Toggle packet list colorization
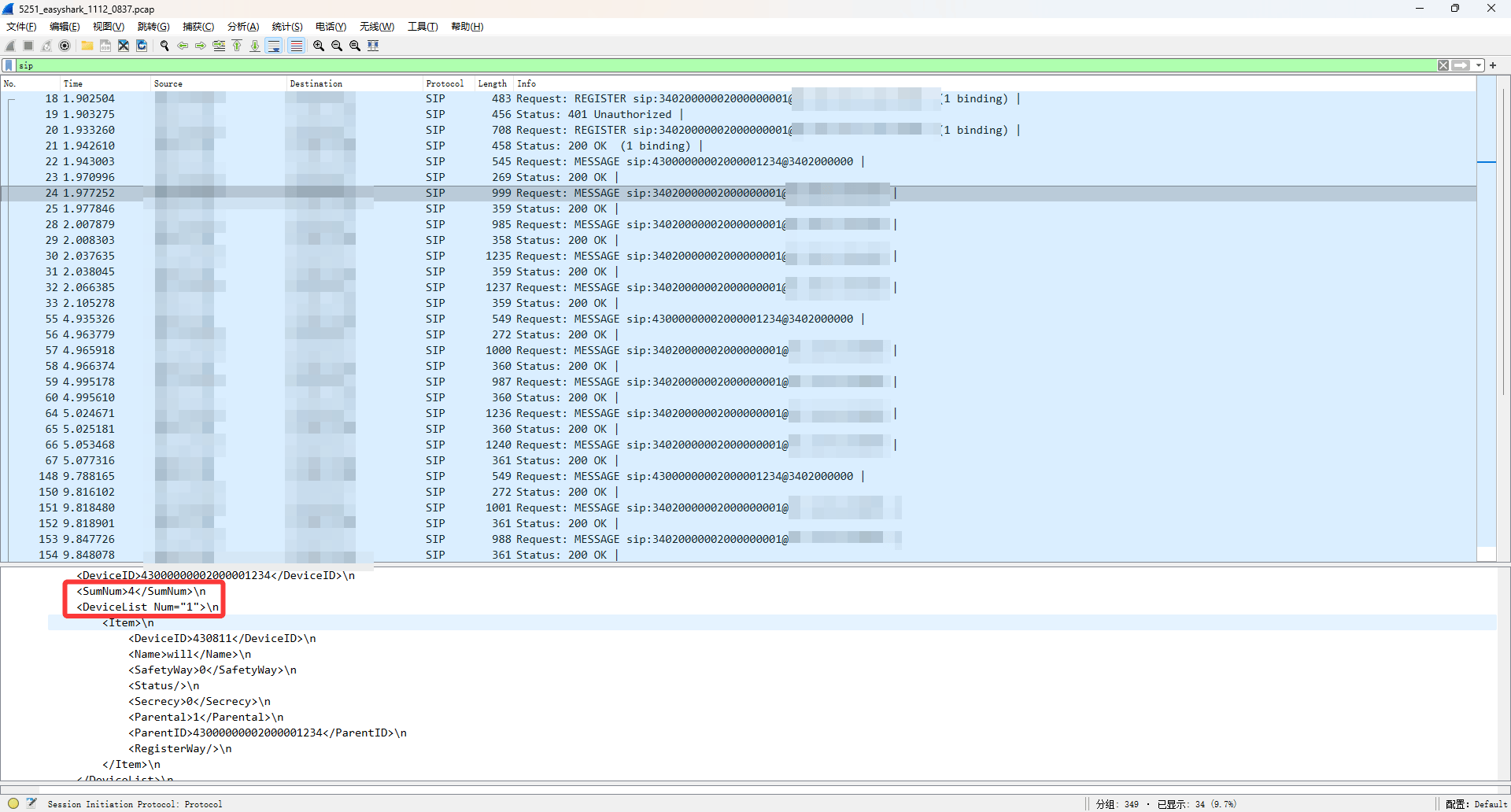1511x812 pixels. (x=296, y=46)
